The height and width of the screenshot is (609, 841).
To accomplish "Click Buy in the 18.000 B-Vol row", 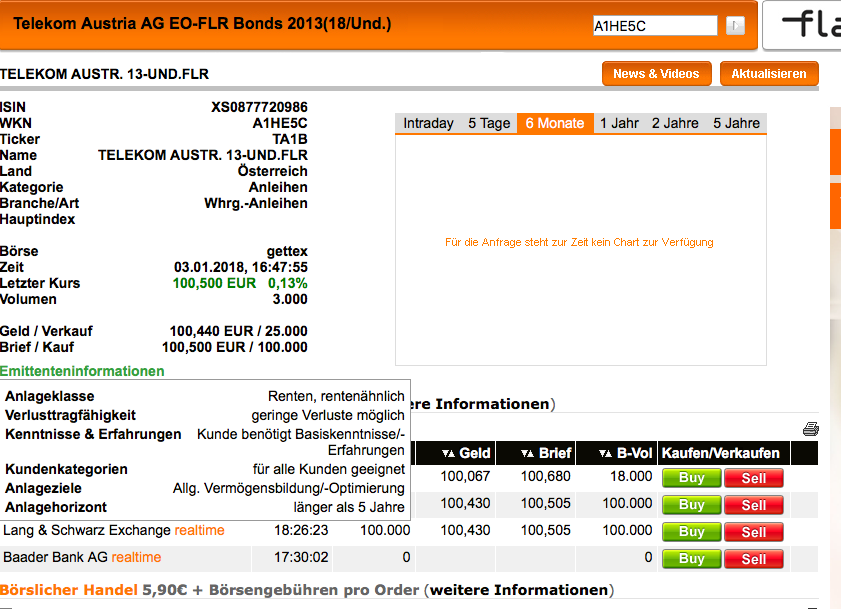I will coord(691,478).
